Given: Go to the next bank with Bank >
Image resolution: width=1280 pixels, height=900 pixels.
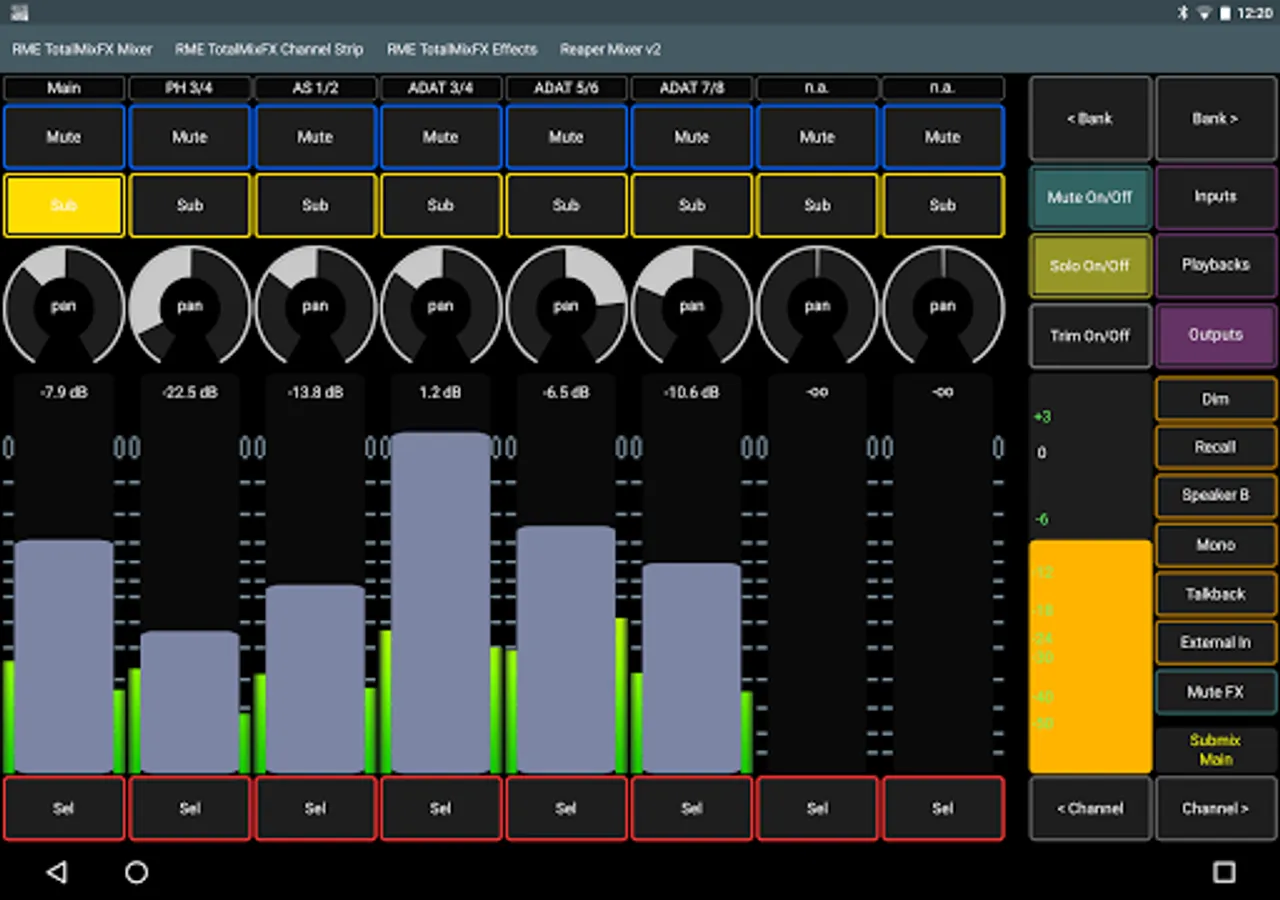Looking at the screenshot, I should point(1215,119).
